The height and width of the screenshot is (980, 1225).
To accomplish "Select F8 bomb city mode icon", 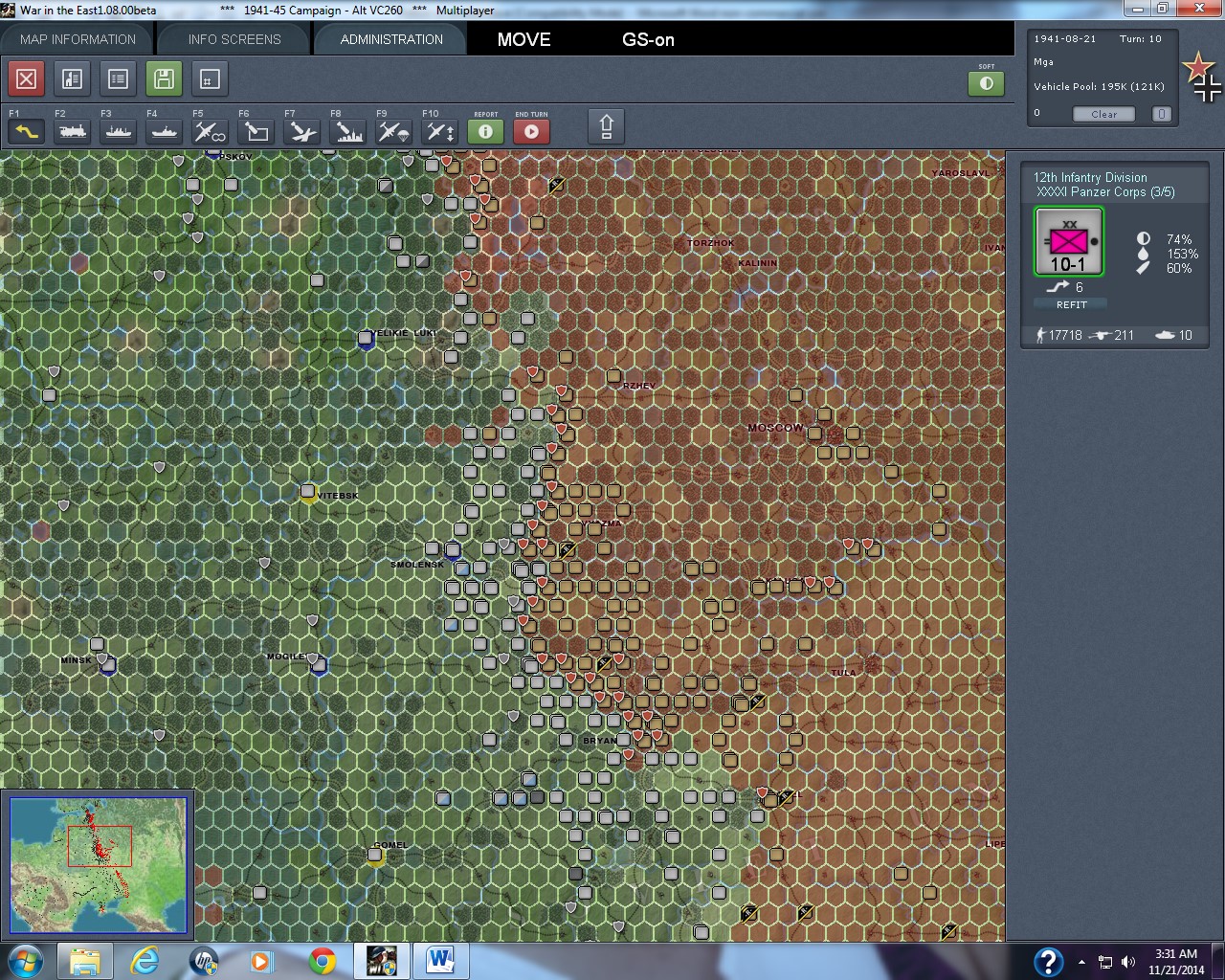I will (348, 131).
